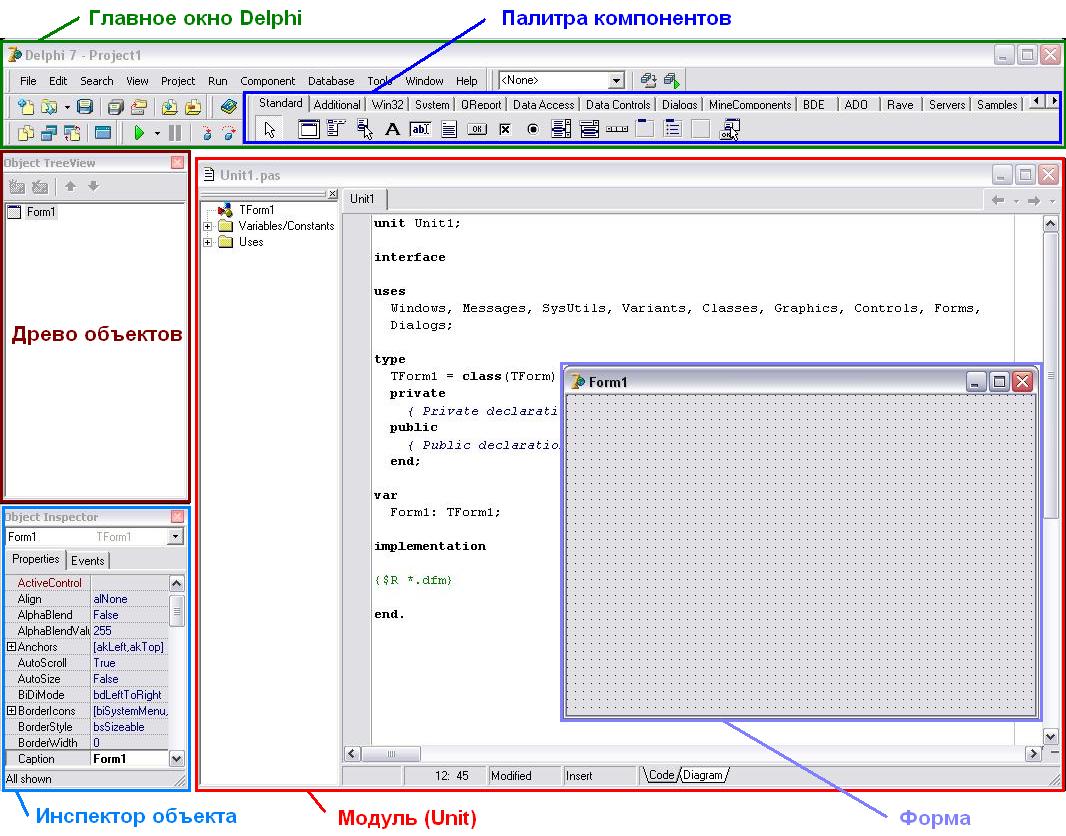Click Remove File from Project icon
The height and width of the screenshot is (836, 1066).
click(x=193, y=107)
